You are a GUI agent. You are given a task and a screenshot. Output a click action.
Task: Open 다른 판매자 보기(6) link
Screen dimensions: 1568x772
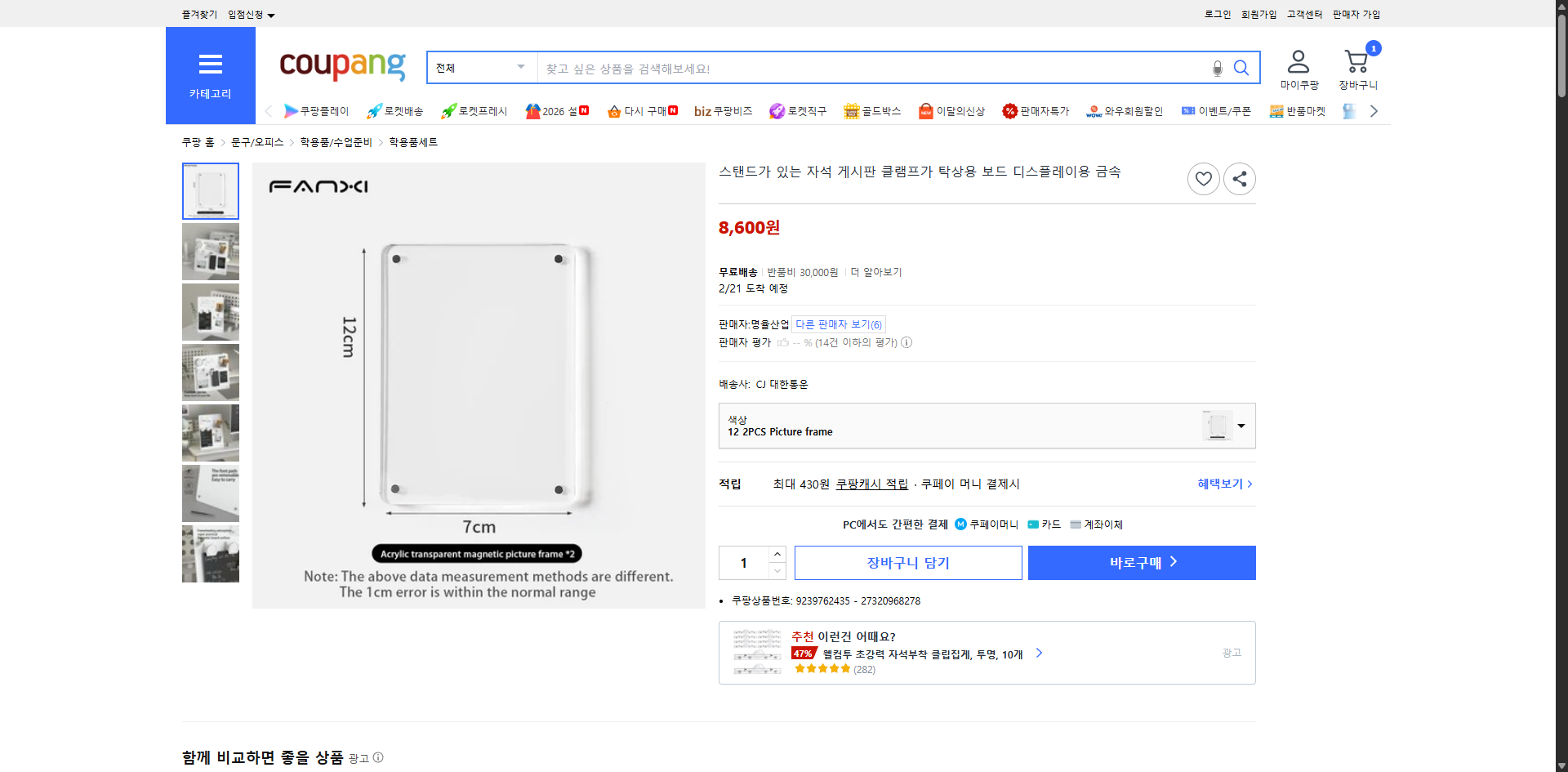838,324
